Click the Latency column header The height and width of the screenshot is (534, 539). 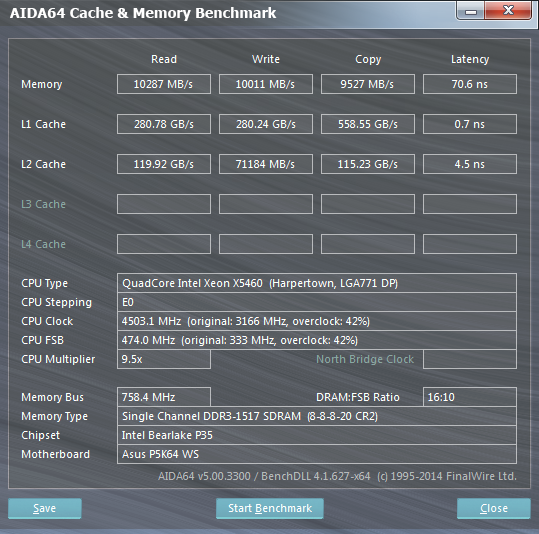(x=470, y=59)
